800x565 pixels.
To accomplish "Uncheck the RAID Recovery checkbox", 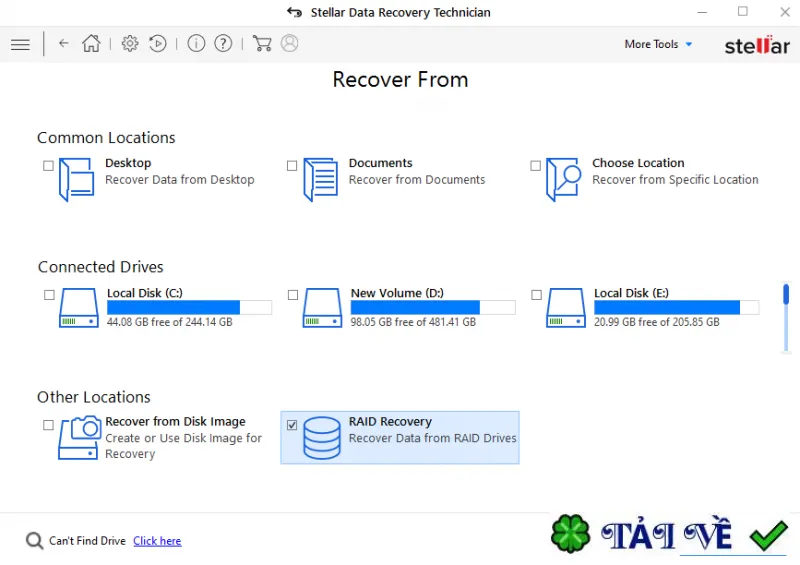I will [x=292, y=425].
